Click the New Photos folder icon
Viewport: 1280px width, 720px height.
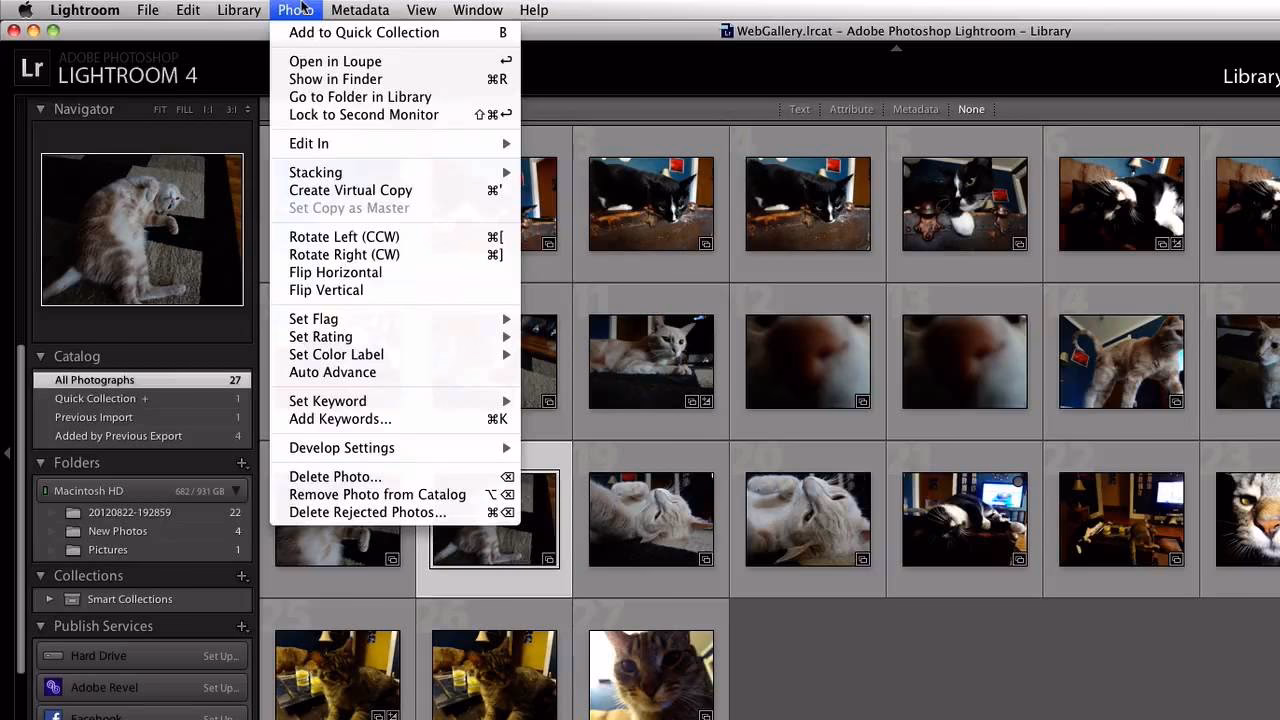pos(73,531)
